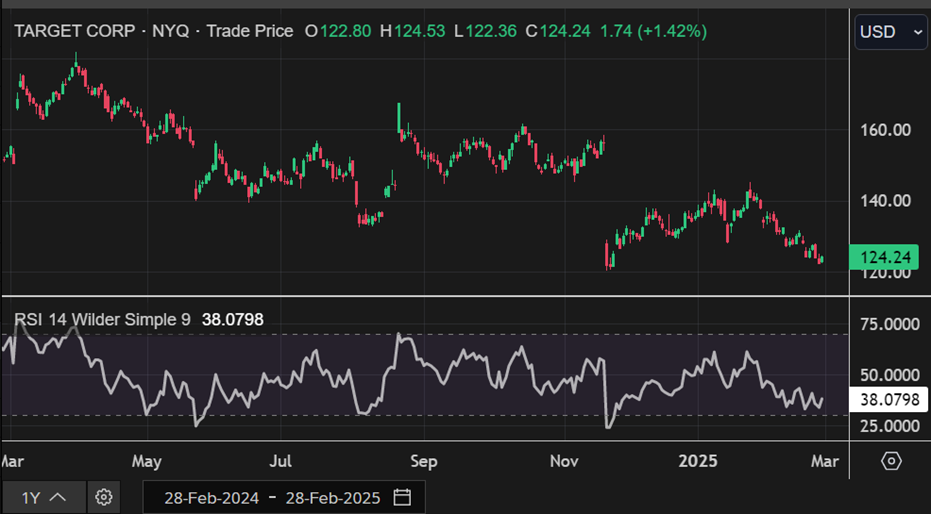Screen dimensions: 931x514
Task: Click the 160.00 price axis label
Action: [x=886, y=130]
